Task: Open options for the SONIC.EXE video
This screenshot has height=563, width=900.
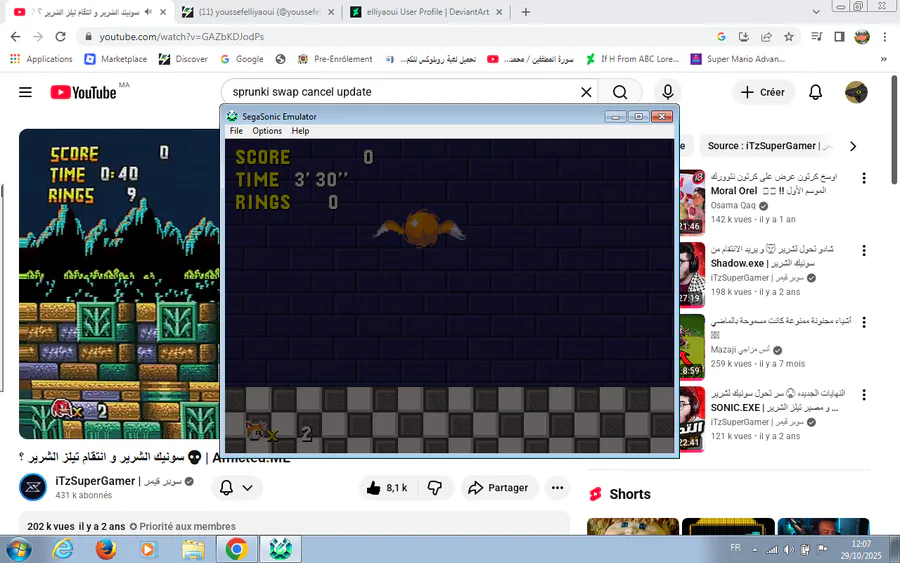Action: click(863, 395)
